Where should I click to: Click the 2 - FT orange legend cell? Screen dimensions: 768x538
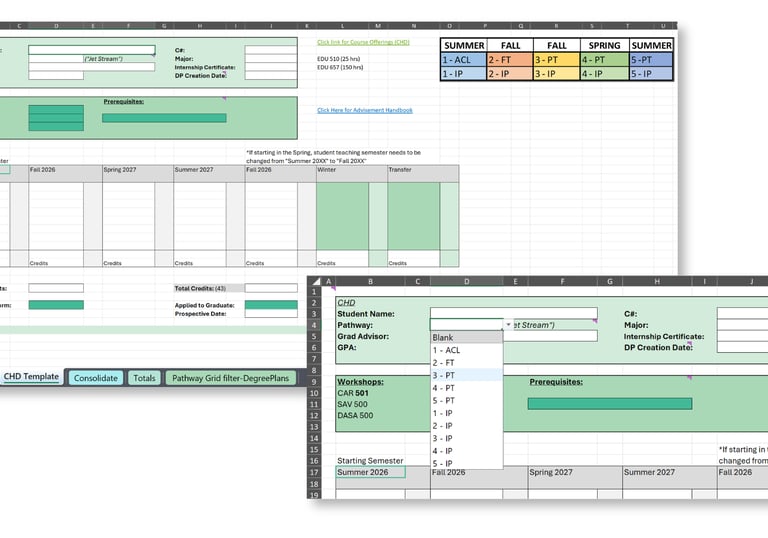(509, 60)
